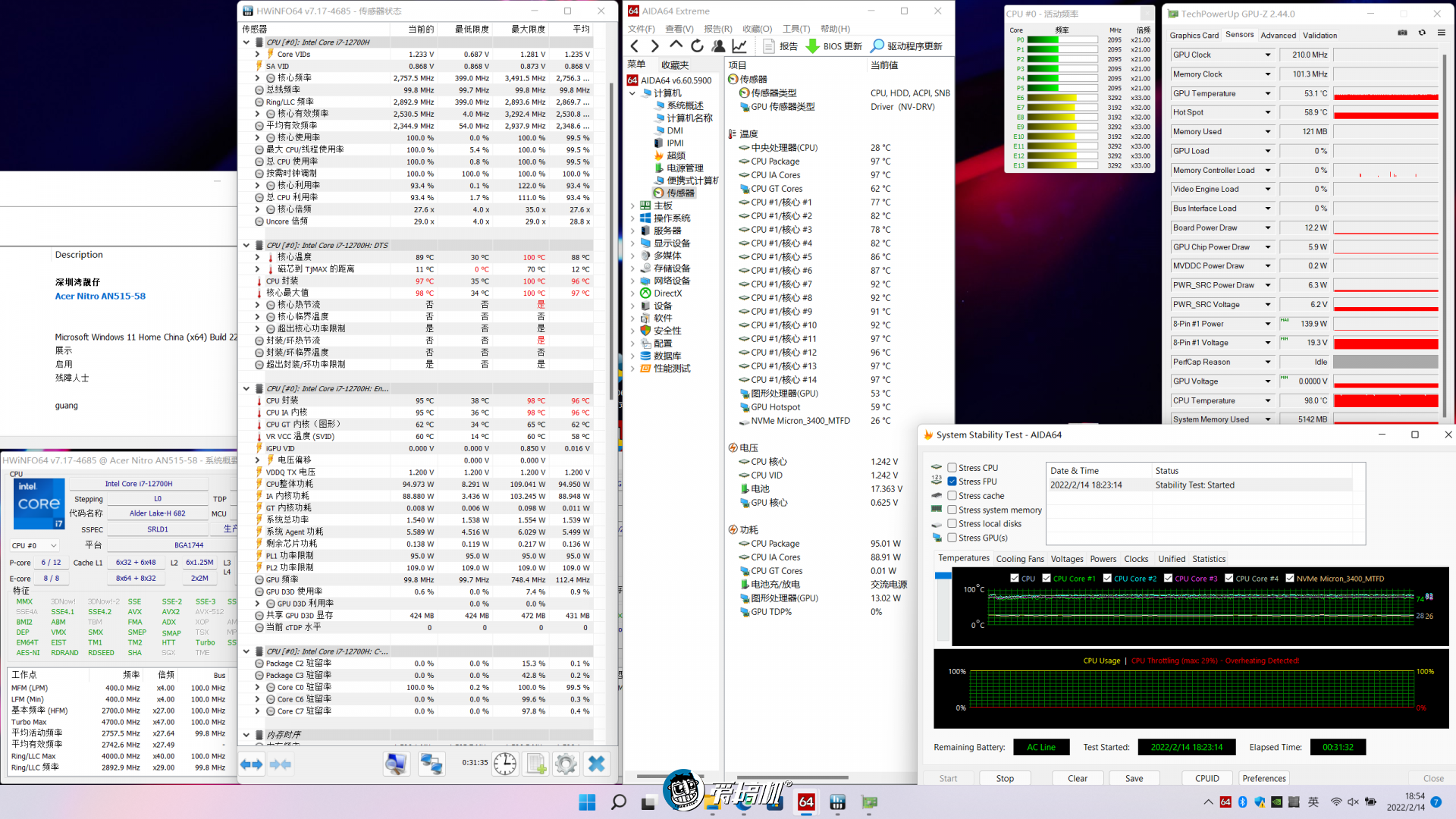Click GPU-Z icon in the taskbar

869,802
